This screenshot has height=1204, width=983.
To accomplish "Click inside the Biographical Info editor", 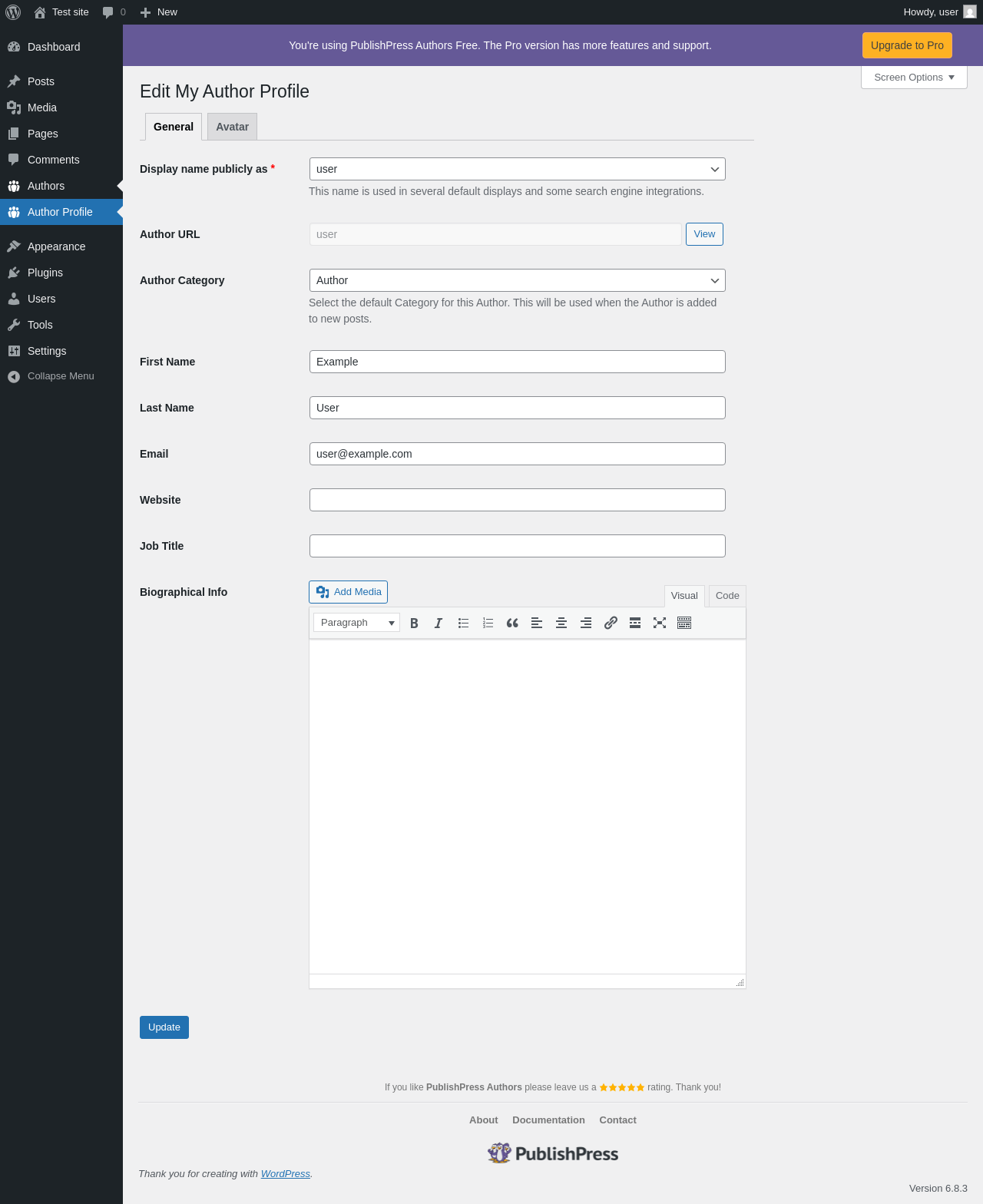I will click(x=528, y=806).
